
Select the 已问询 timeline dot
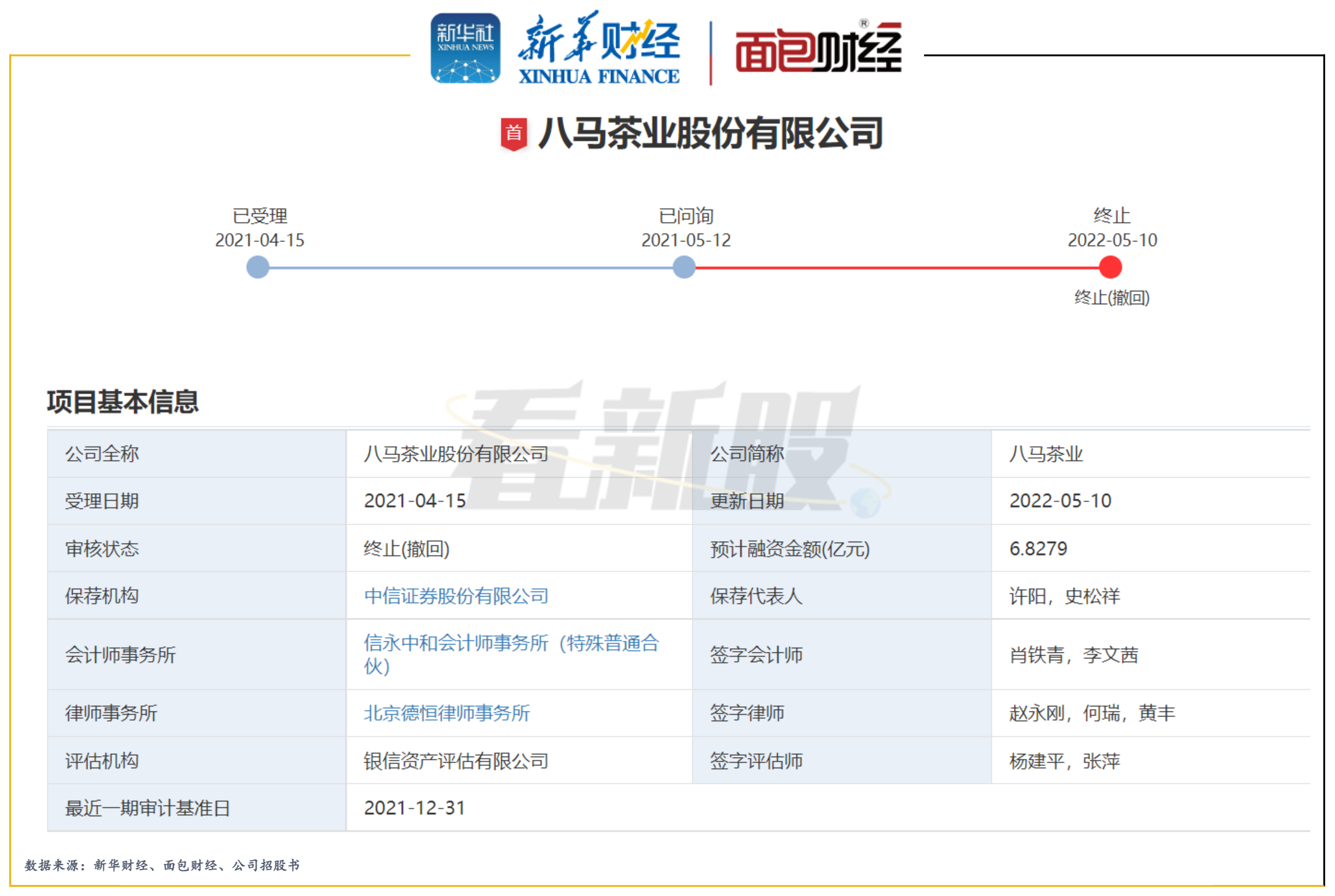coord(684,268)
